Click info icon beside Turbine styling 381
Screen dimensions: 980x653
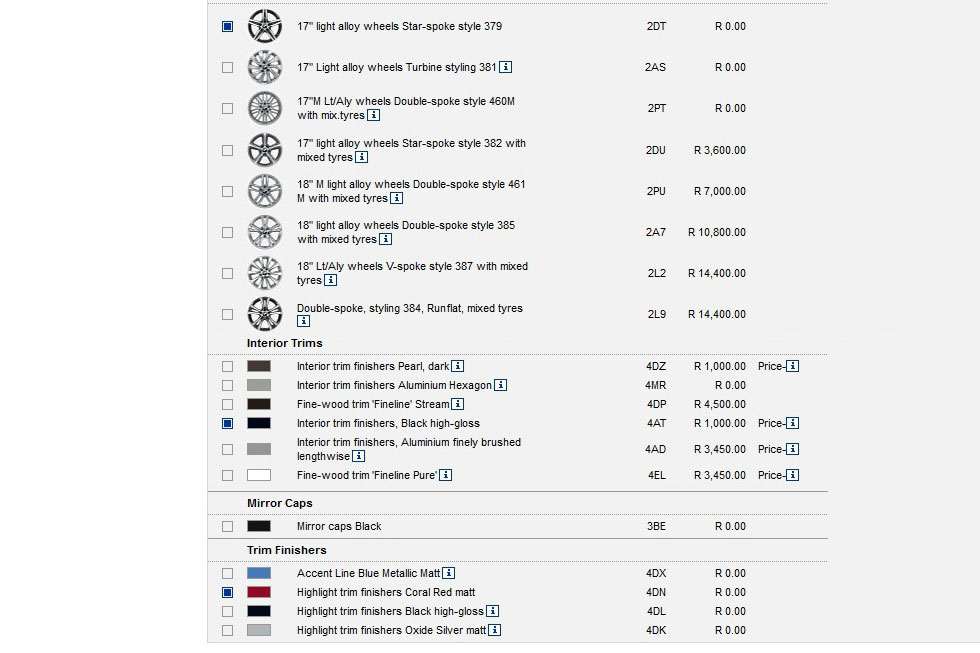[506, 67]
